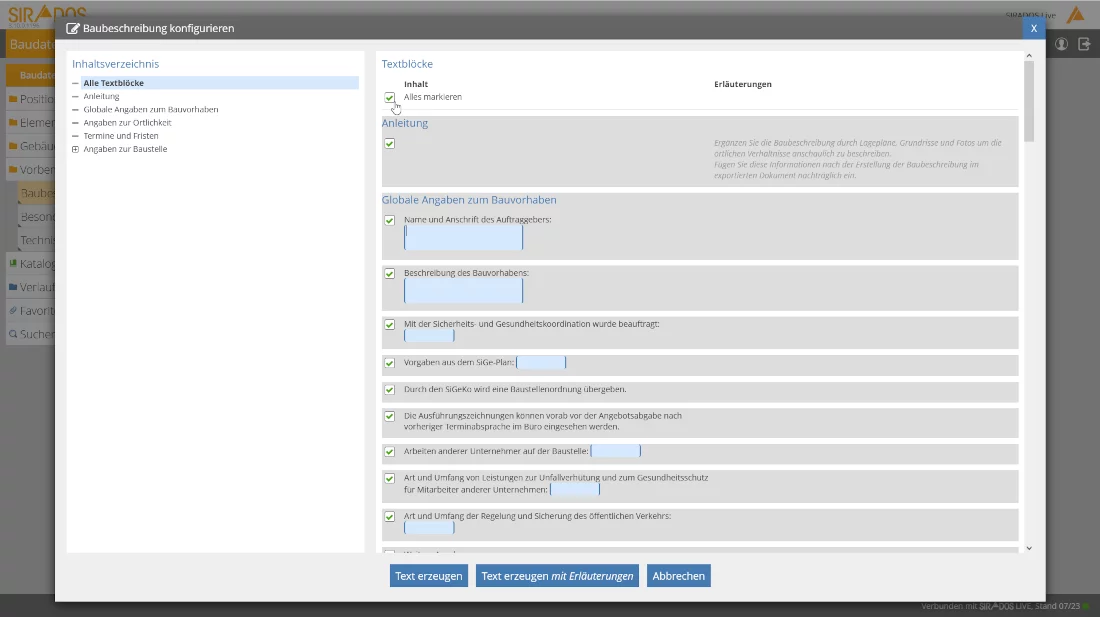This screenshot has width=1100, height=617.
Task: Open 'Angaben zur Örtlichkeit' entry
Action: point(127,123)
